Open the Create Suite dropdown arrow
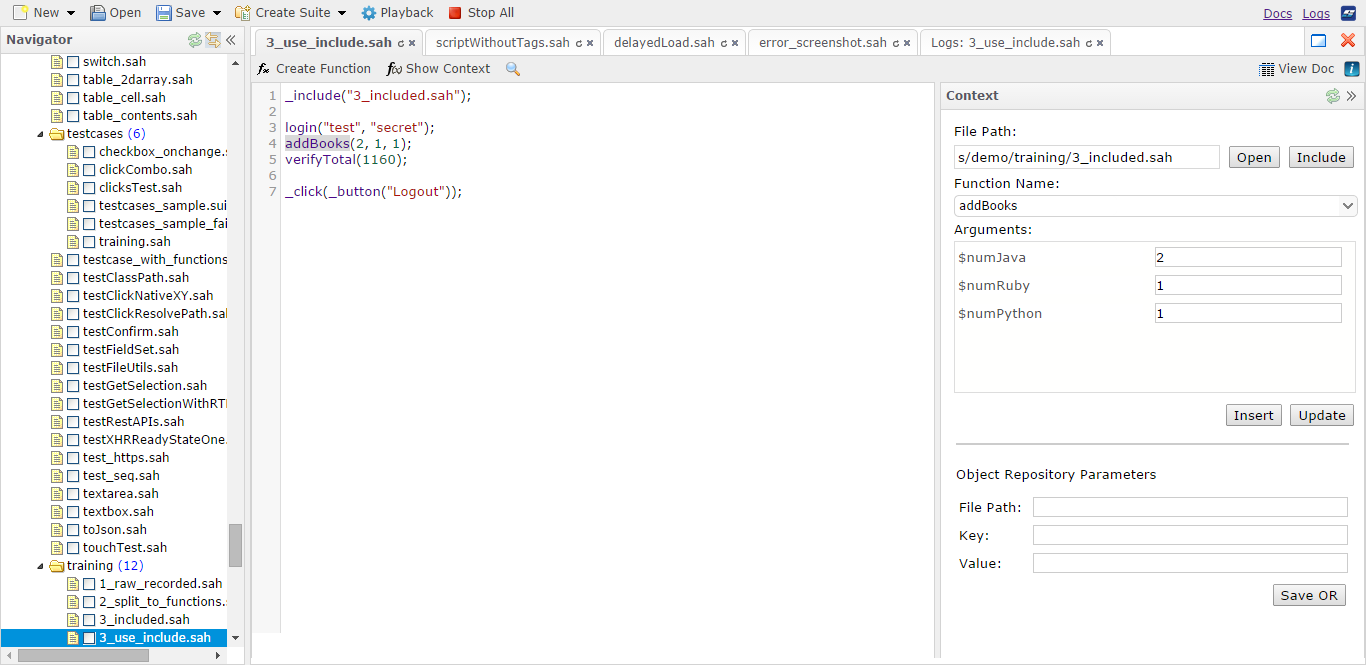 [342, 13]
